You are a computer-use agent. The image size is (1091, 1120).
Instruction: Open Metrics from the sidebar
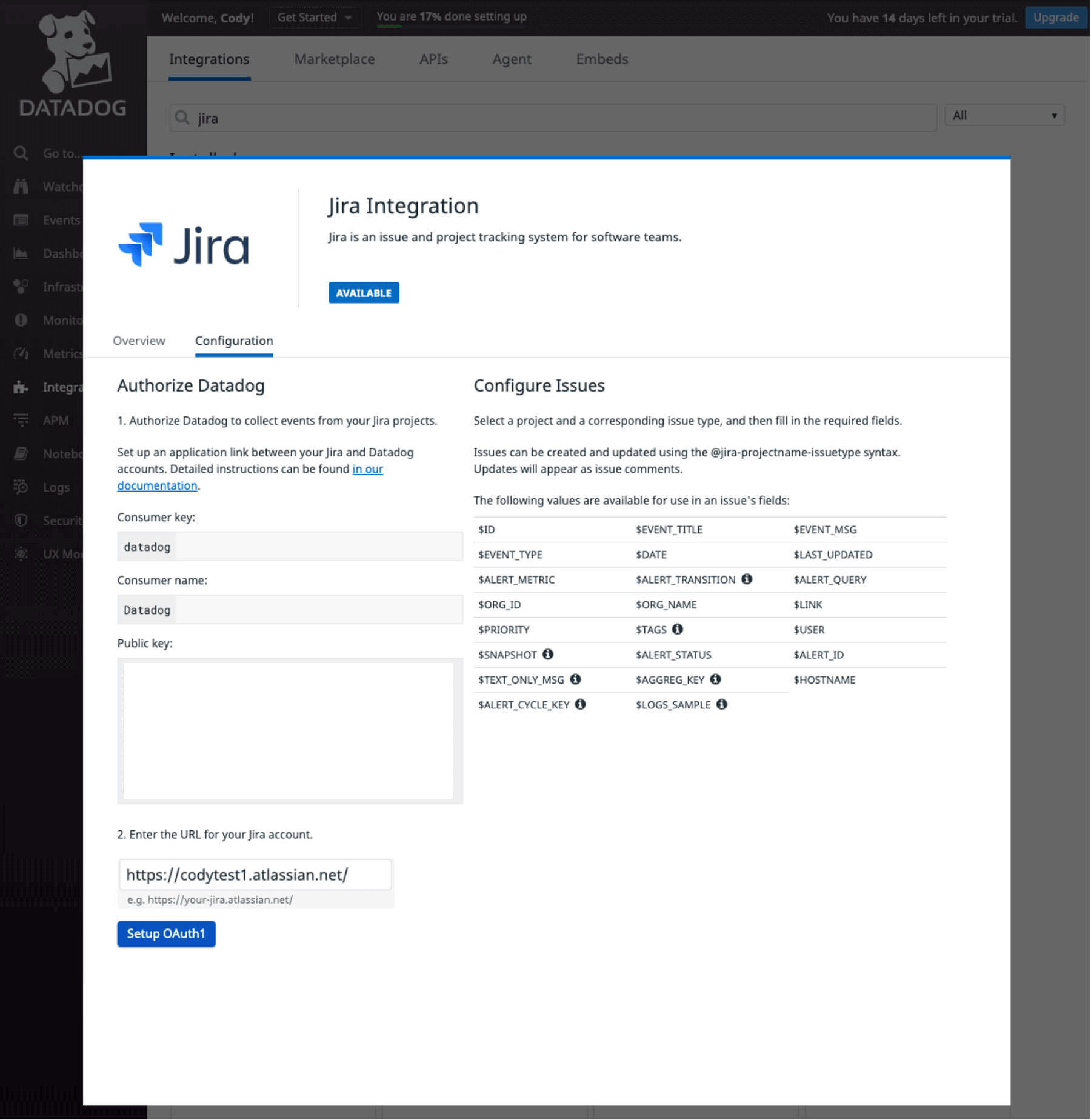click(61, 353)
